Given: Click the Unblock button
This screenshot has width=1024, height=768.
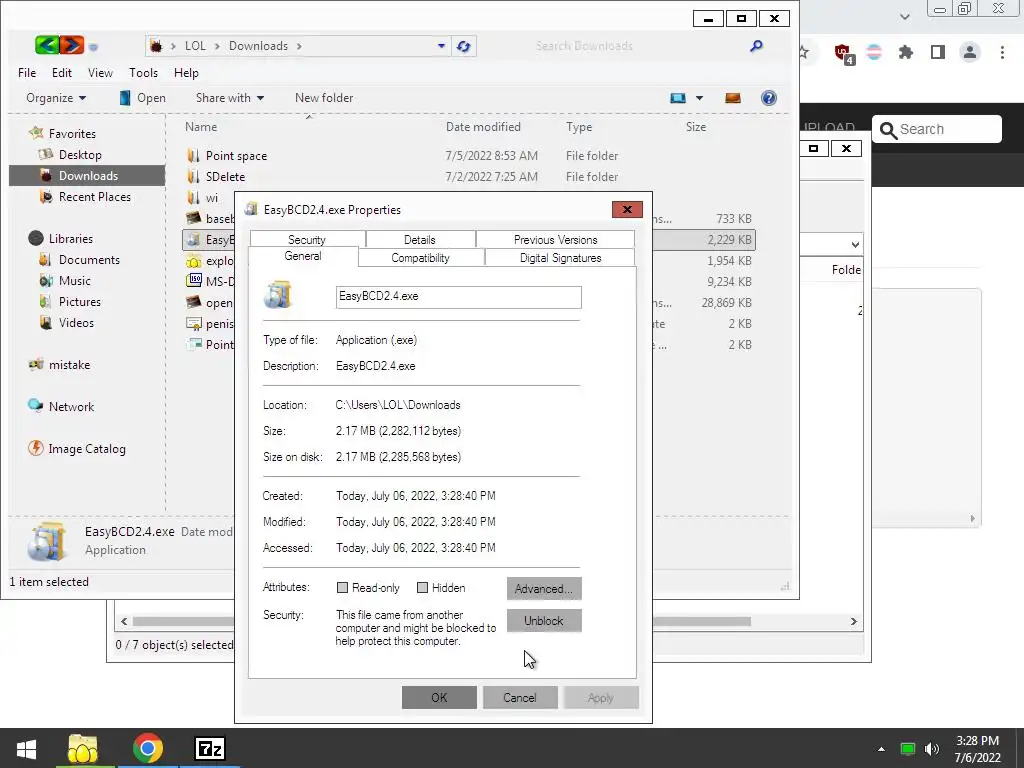Looking at the screenshot, I should pos(544,621).
